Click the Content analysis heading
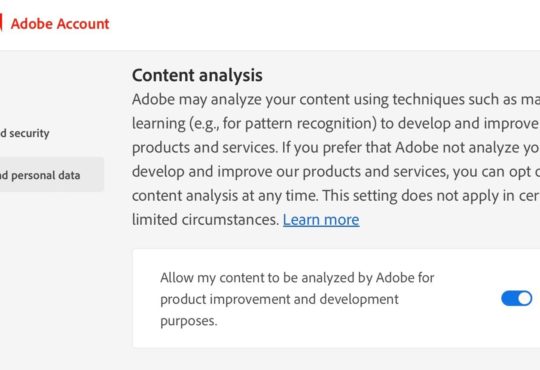The image size is (540, 370). click(197, 75)
